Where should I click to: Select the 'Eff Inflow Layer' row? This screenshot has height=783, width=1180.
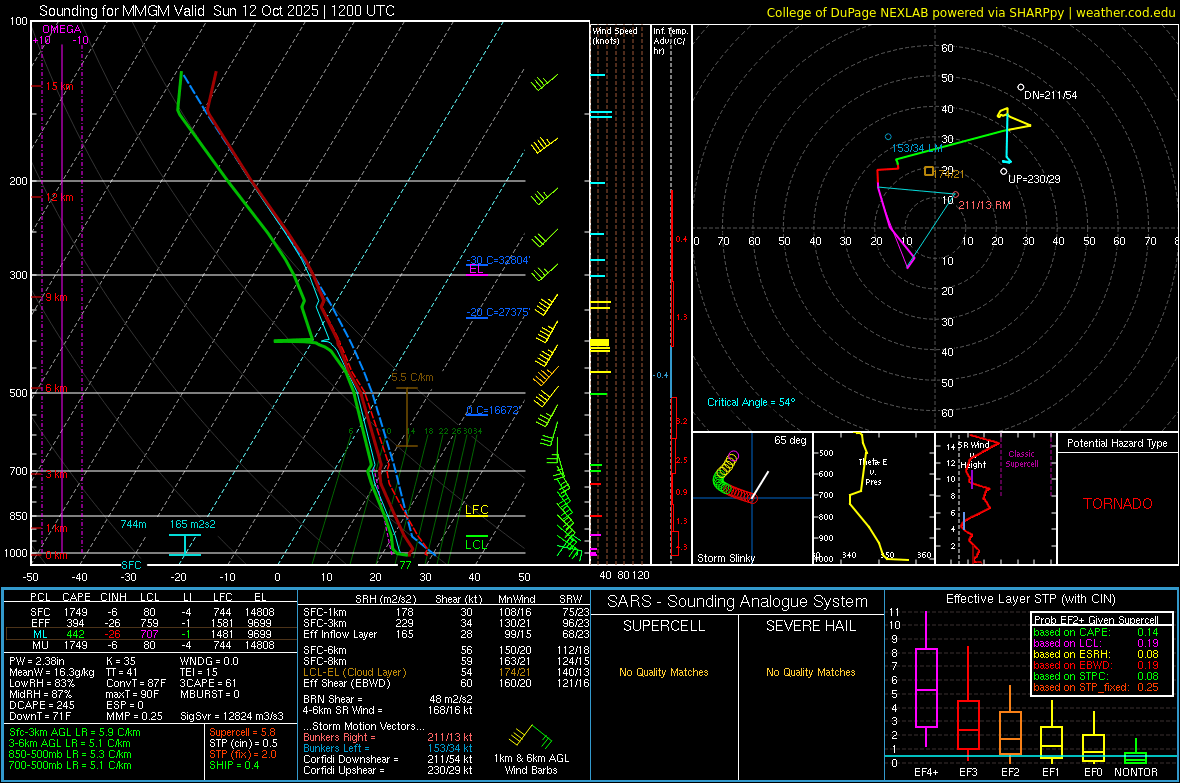(447, 634)
